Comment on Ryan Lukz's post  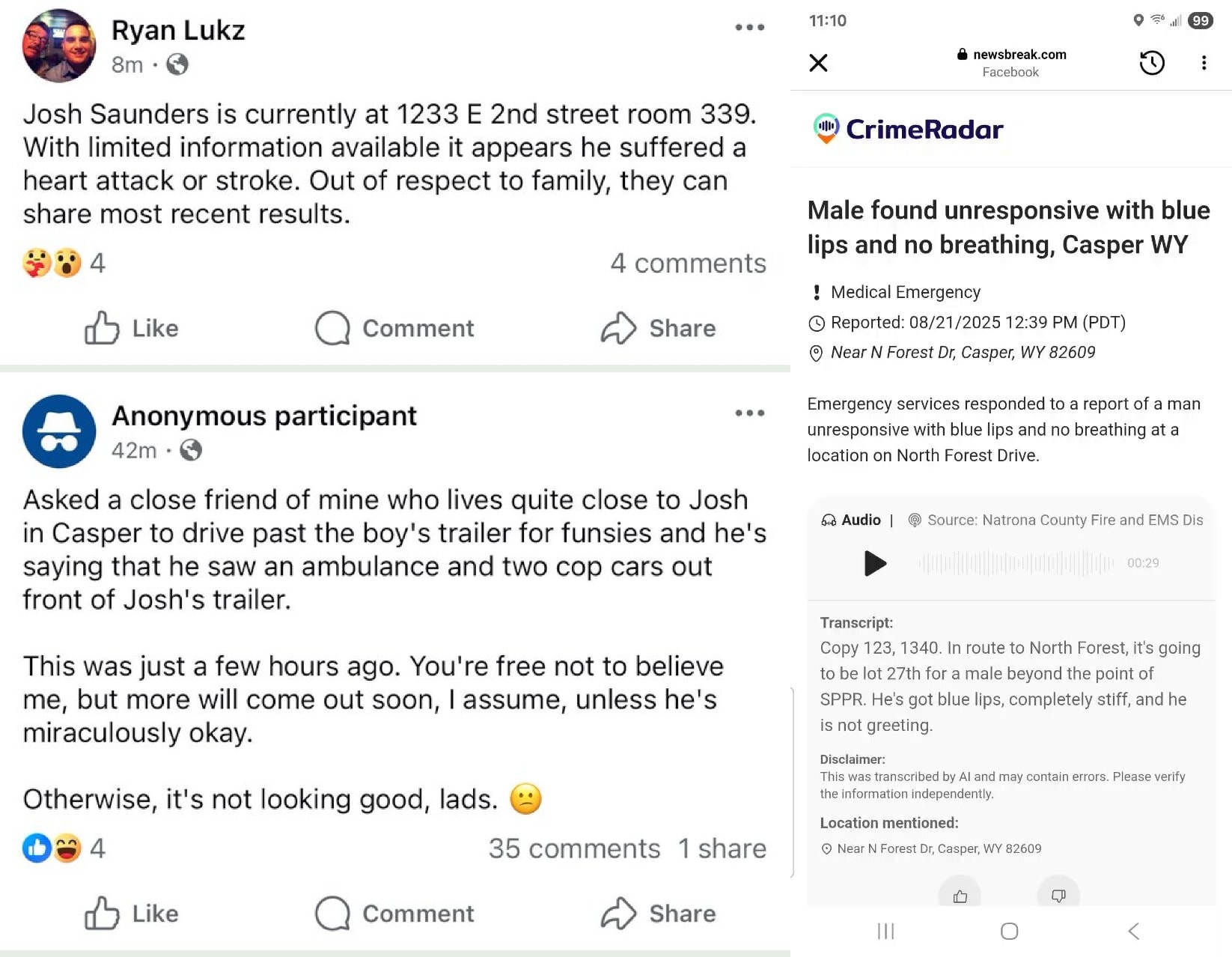394,328
